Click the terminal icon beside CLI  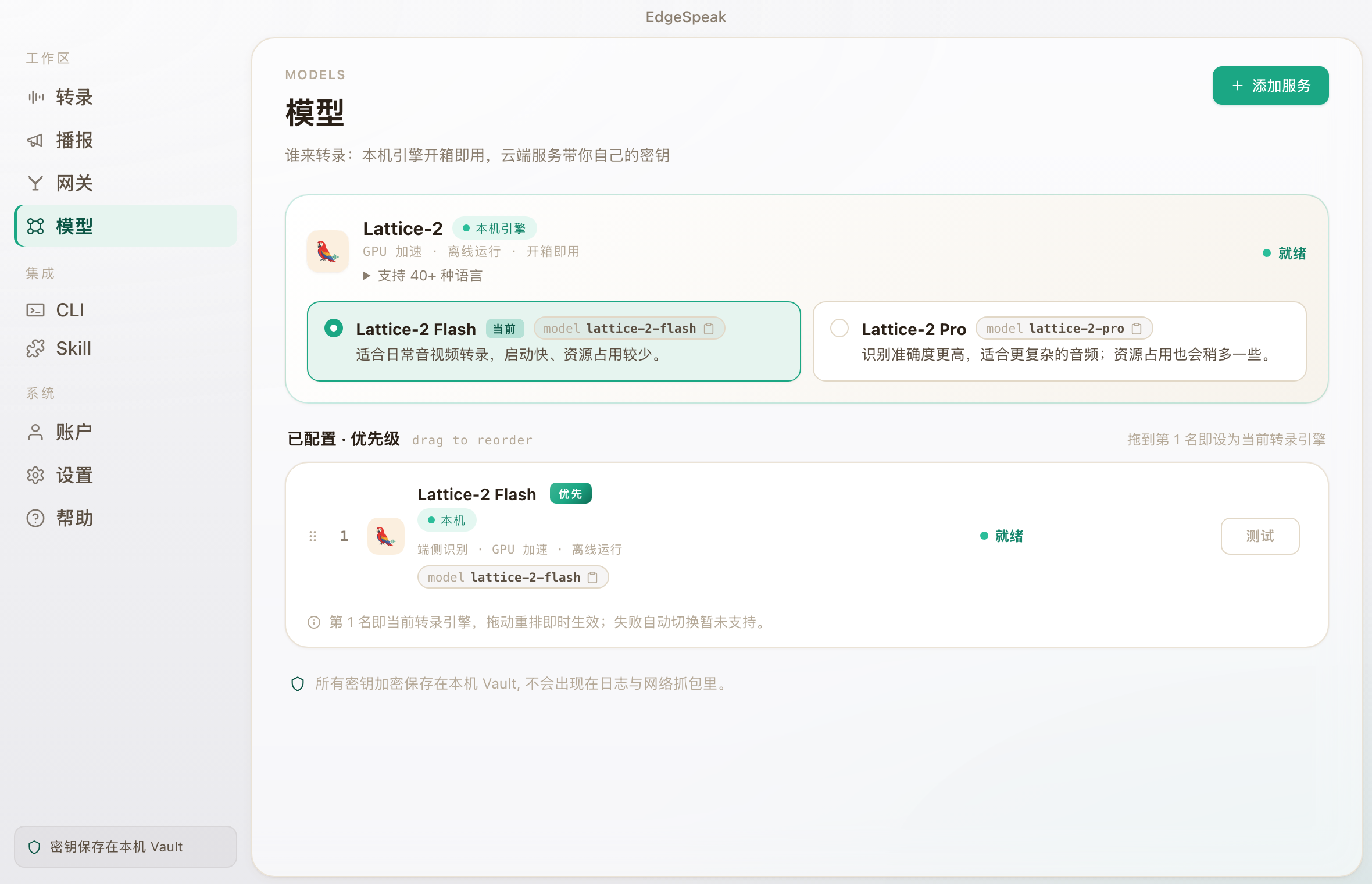click(35, 310)
